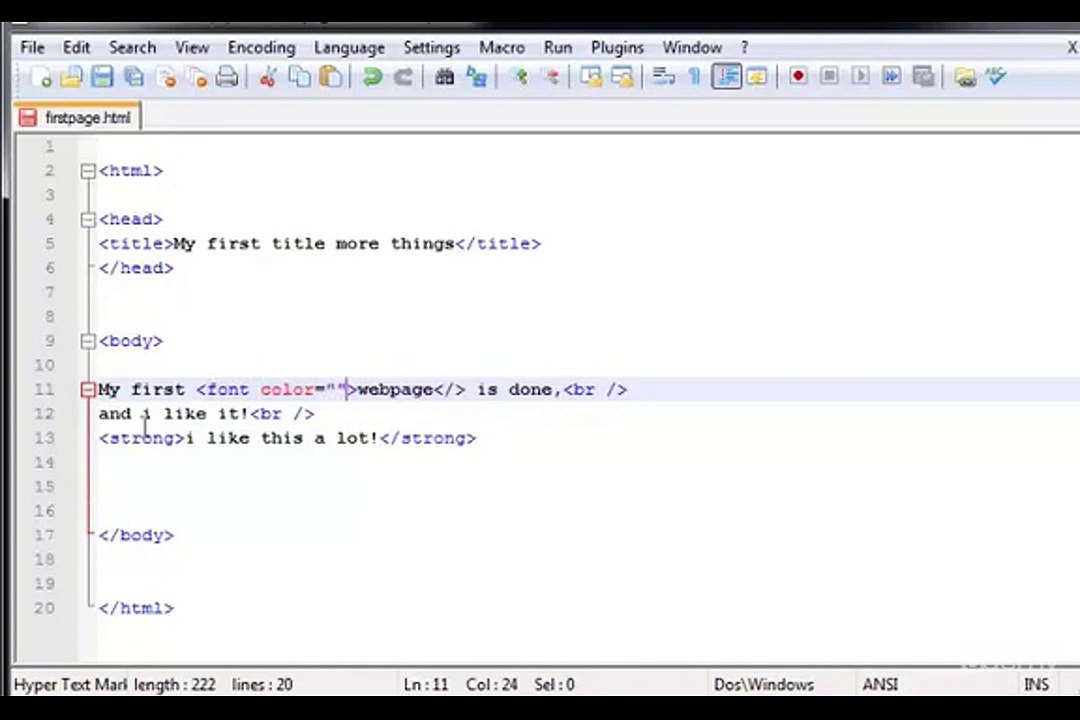Click the Zoom Out icon
This screenshot has height=720, width=1080.
click(550, 76)
